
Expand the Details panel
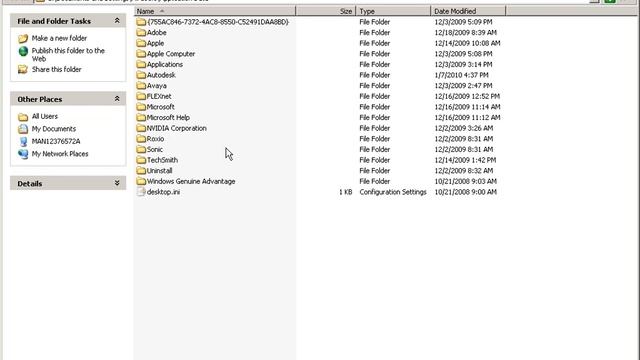pyautogui.click(x=117, y=183)
